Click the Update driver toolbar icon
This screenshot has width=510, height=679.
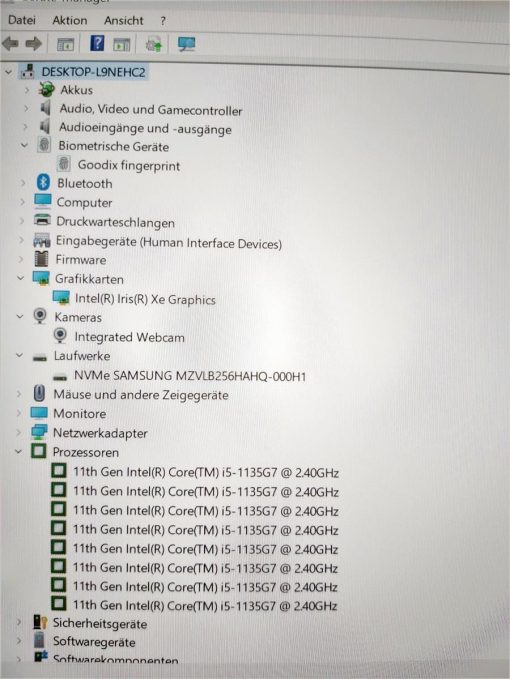(153, 44)
